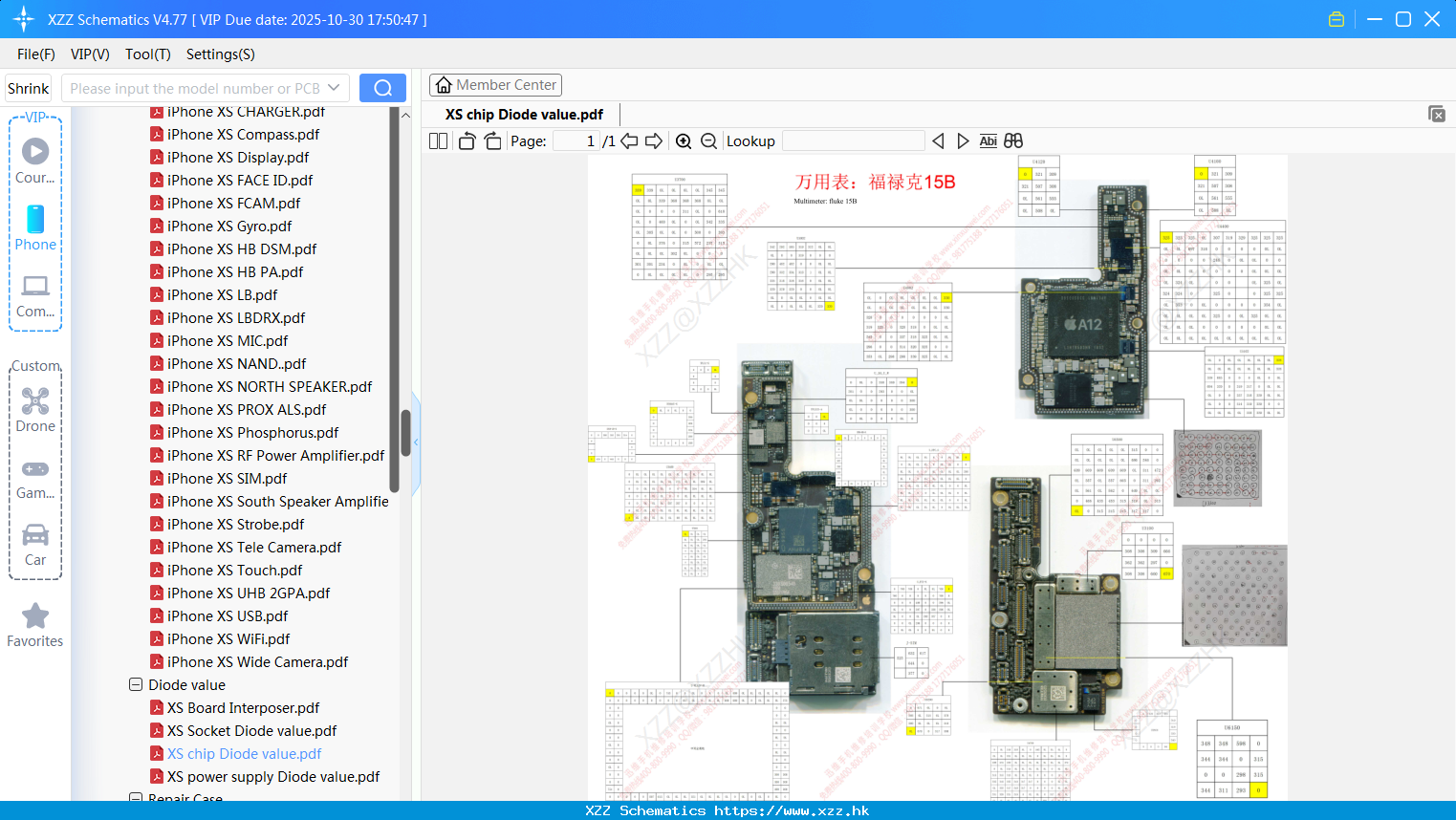Open Member Center
Screen dimensions: 1456x820
tap(495, 85)
